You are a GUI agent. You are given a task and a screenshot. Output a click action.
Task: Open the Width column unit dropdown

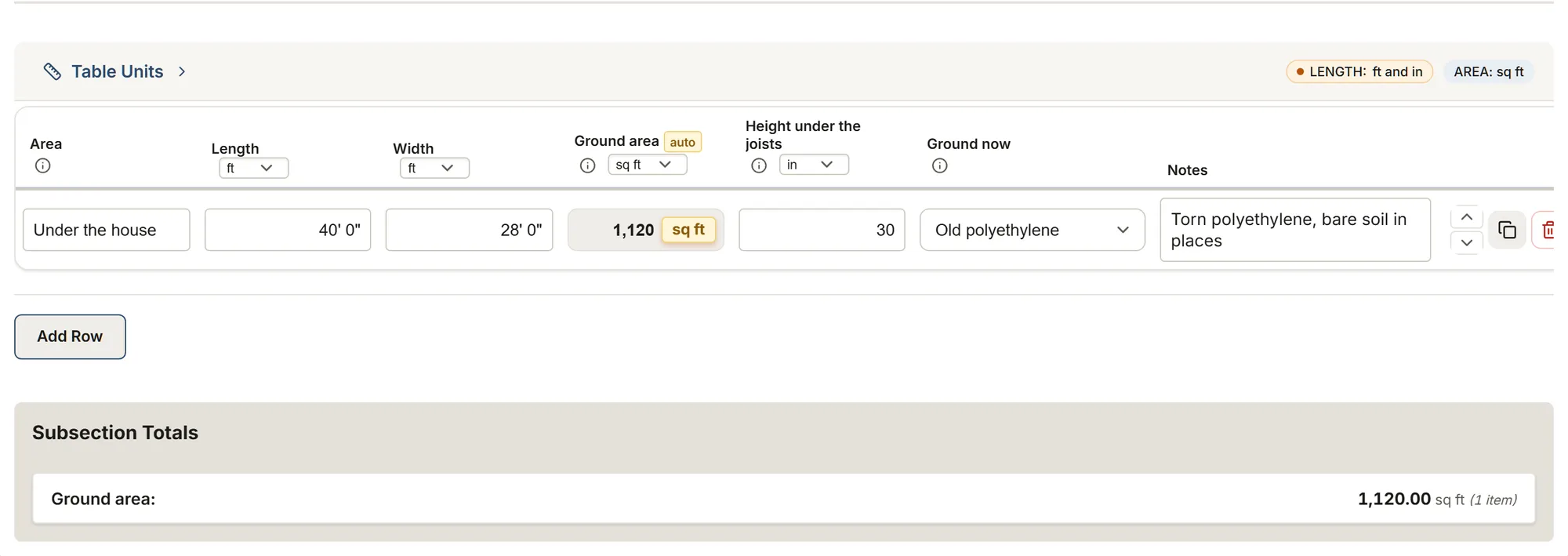tap(434, 168)
